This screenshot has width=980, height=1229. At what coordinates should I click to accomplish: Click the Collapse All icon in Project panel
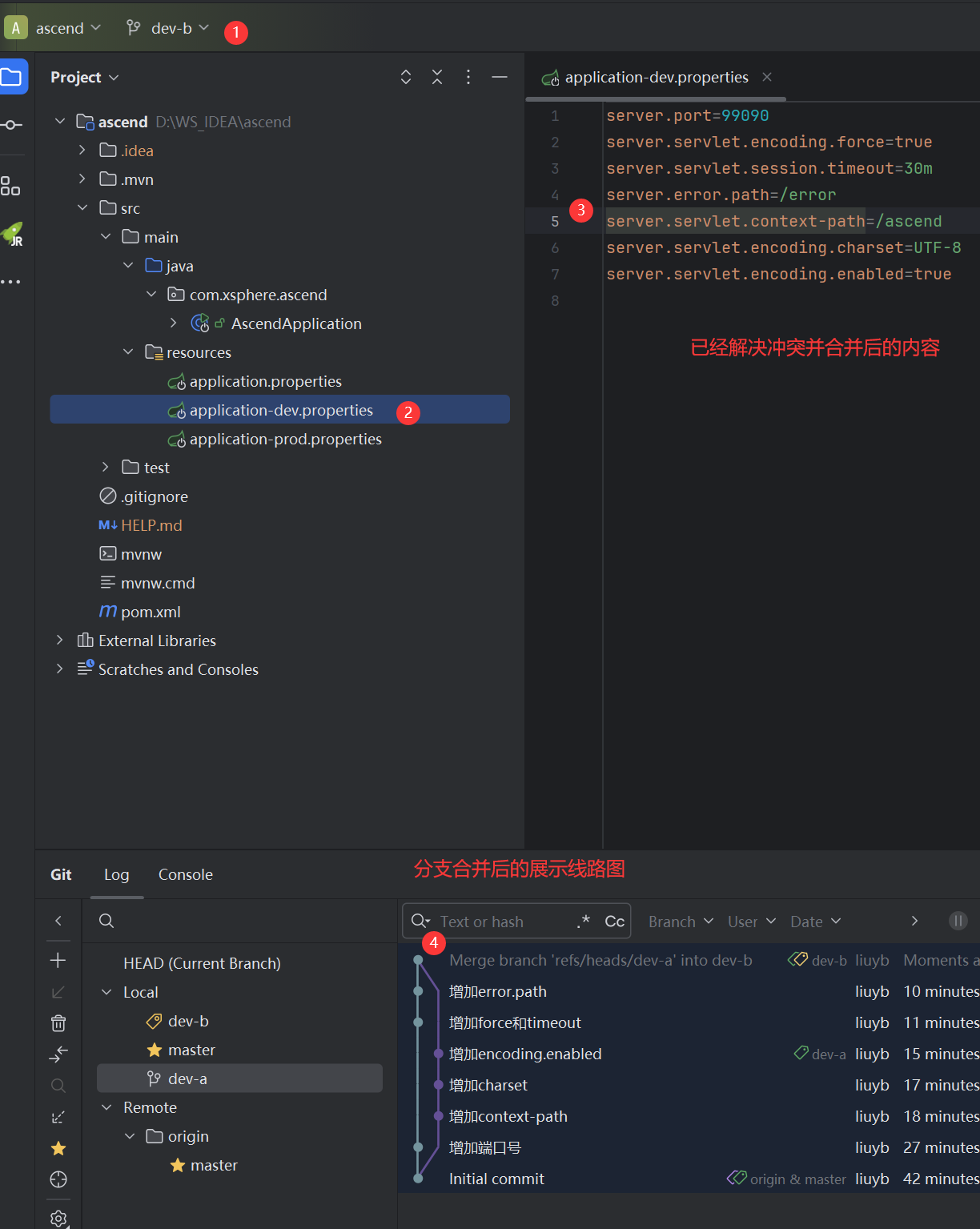[437, 77]
